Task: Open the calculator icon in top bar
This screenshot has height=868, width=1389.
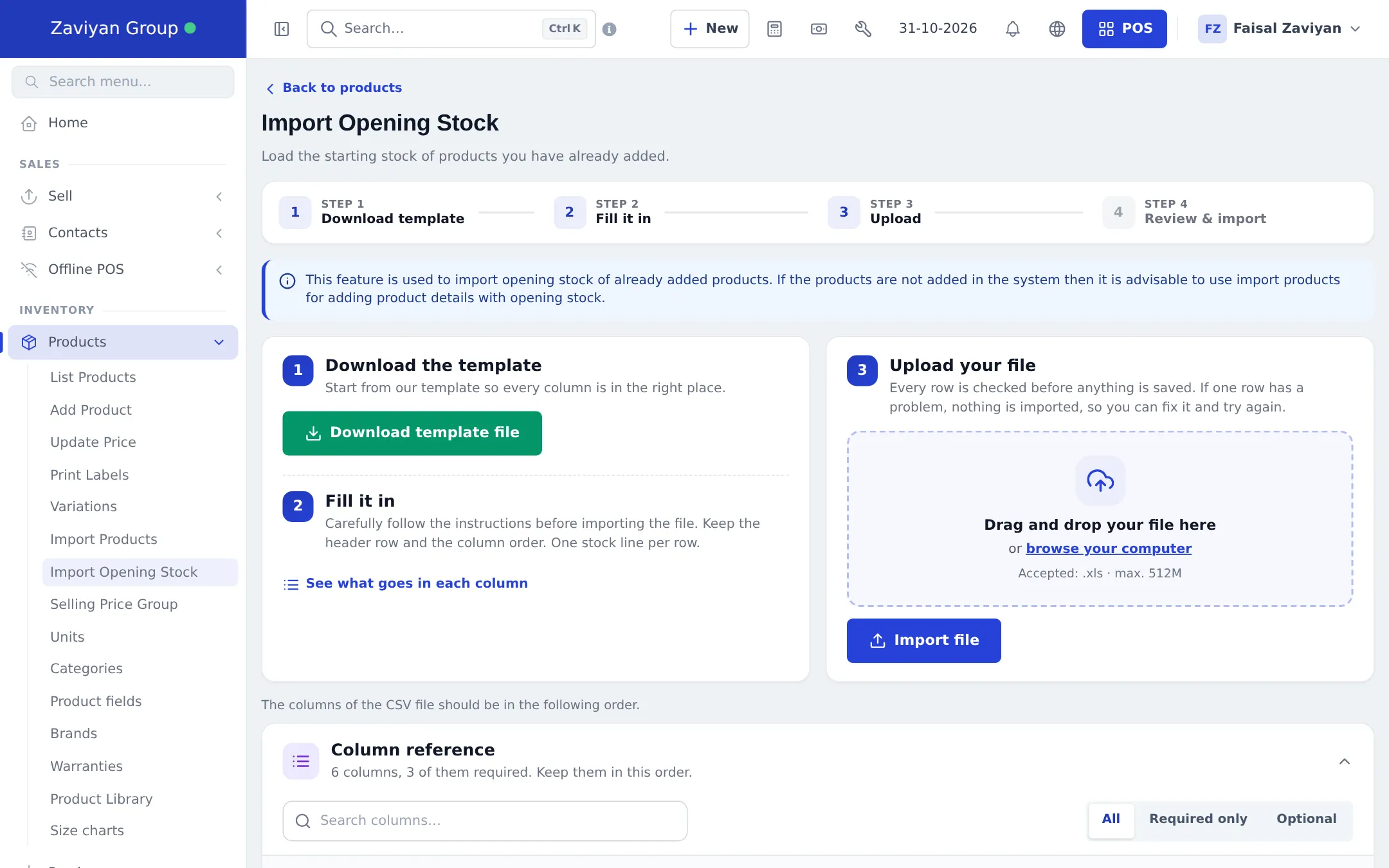Action: [x=774, y=29]
